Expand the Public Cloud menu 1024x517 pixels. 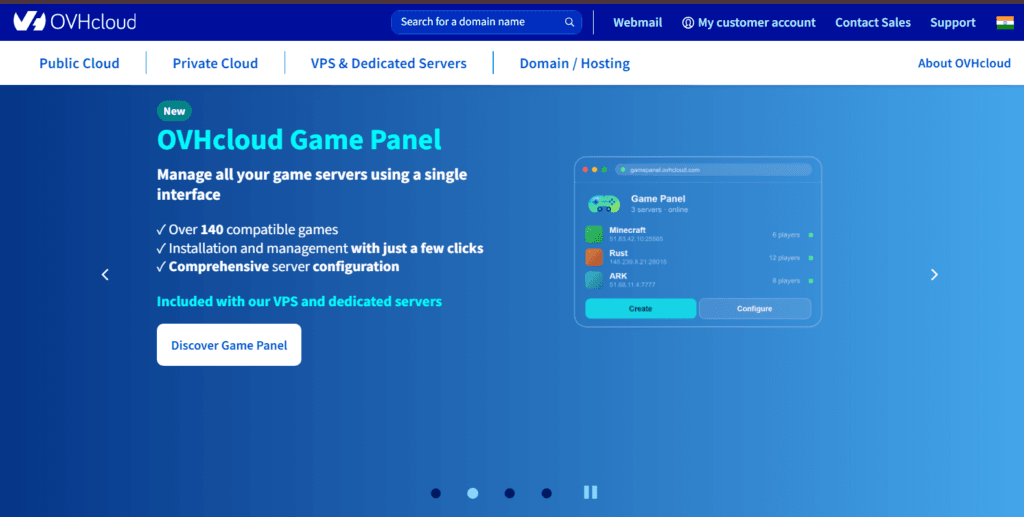click(79, 63)
